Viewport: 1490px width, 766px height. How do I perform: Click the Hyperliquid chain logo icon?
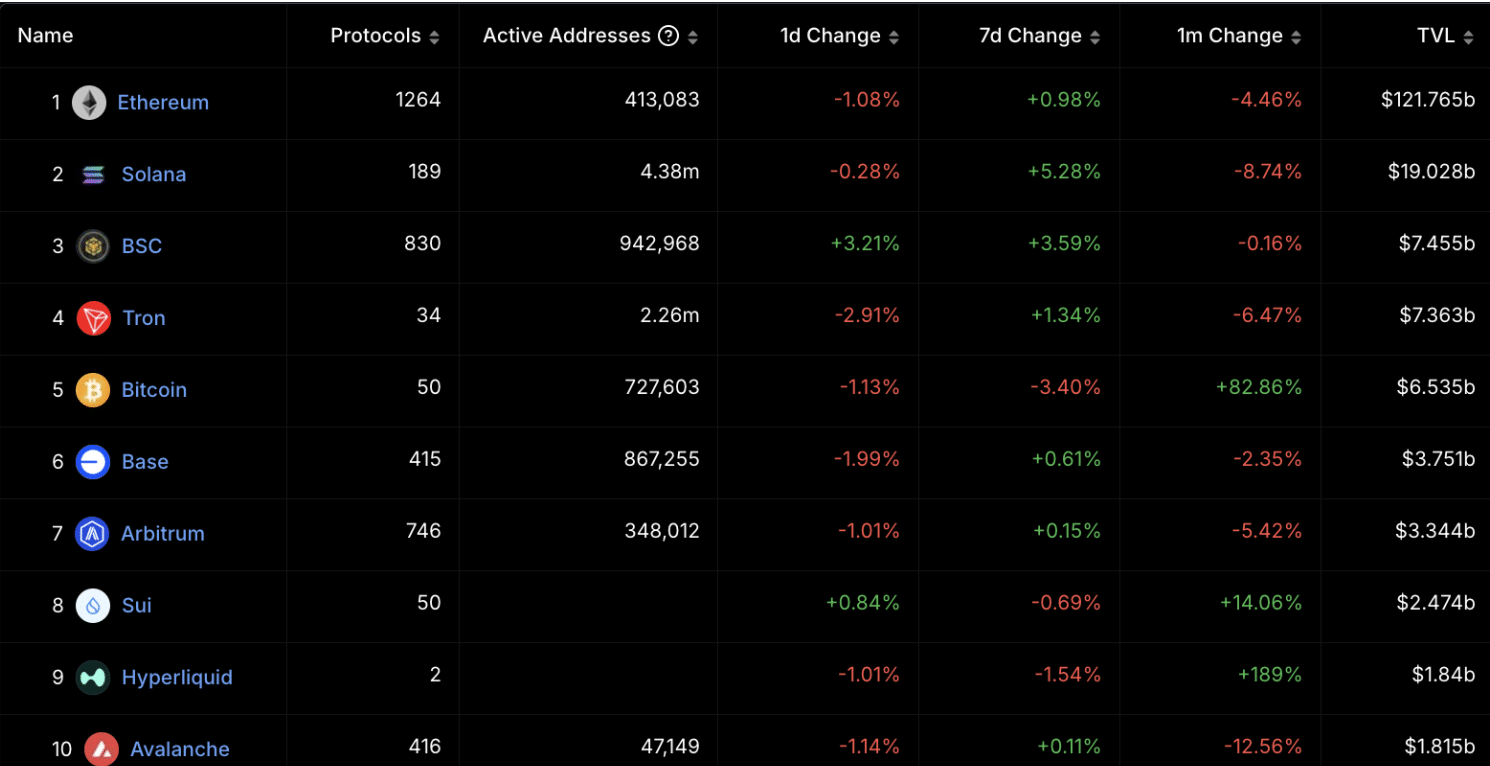[x=93, y=678]
